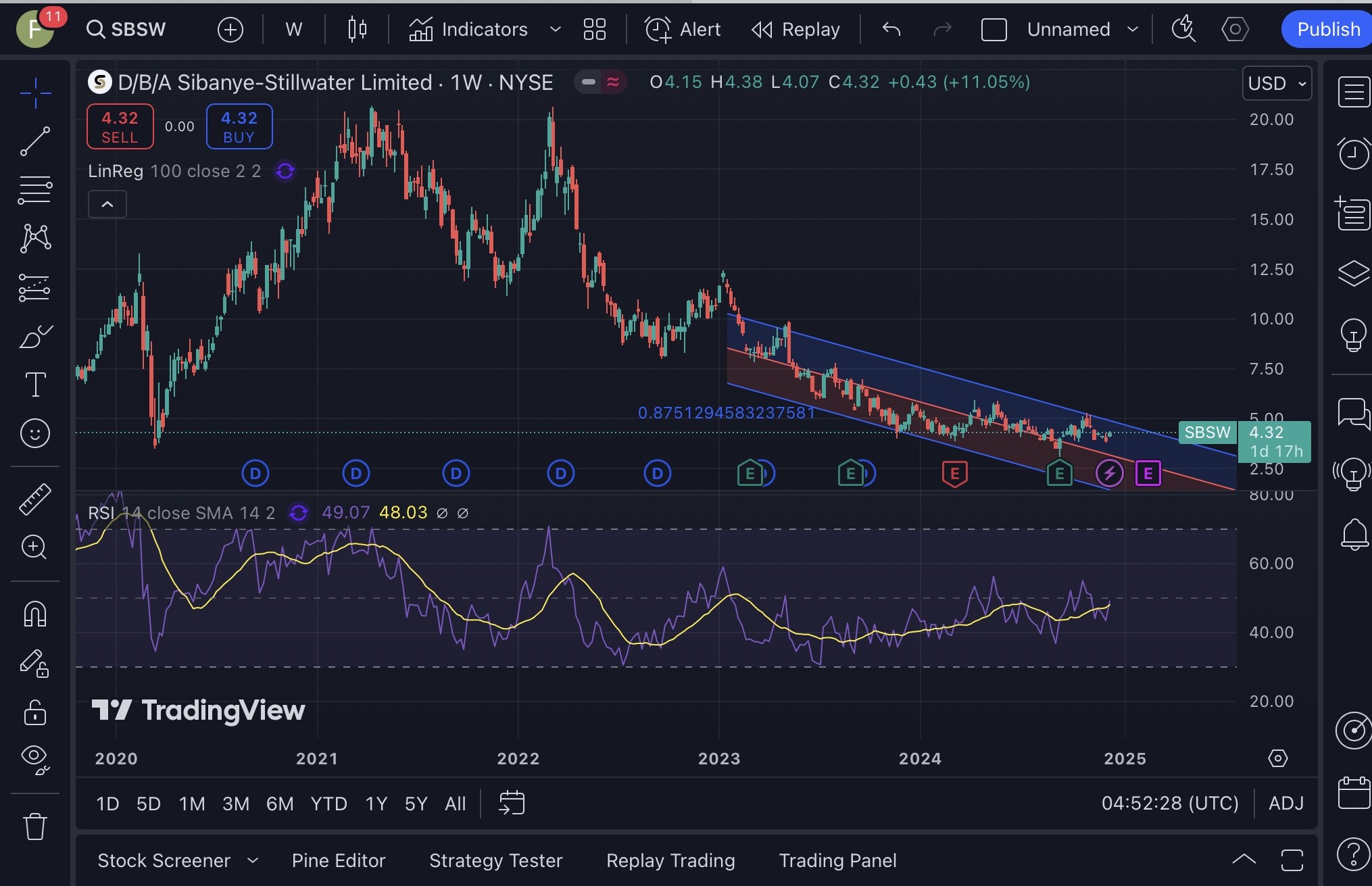Toggle the ADJ adjusted data setting
Screen dimensions: 1372x886
1286,804
